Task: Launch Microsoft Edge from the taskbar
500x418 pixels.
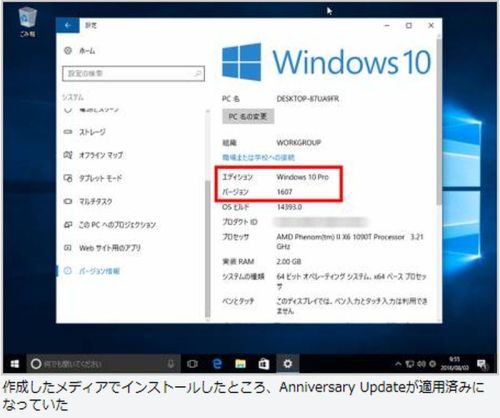Action: coord(217,364)
